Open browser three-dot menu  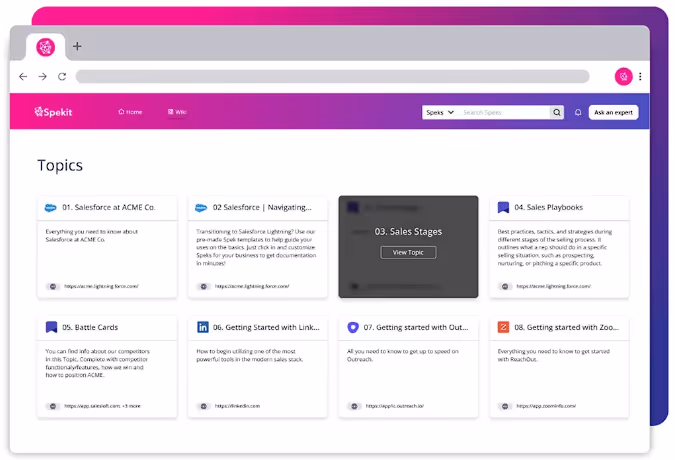[x=640, y=77]
